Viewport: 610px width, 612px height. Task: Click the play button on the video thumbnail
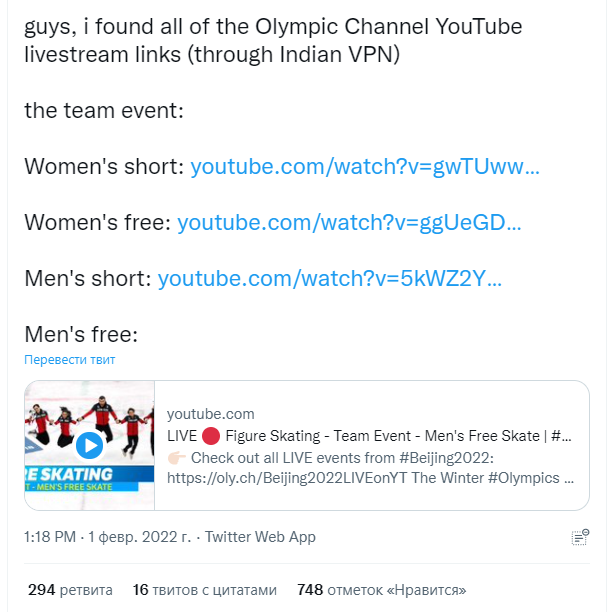pos(89,445)
